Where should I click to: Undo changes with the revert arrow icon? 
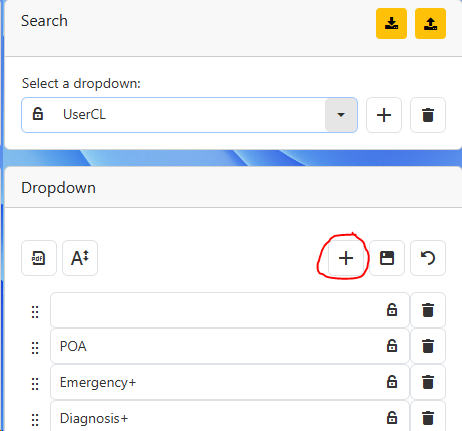428,258
